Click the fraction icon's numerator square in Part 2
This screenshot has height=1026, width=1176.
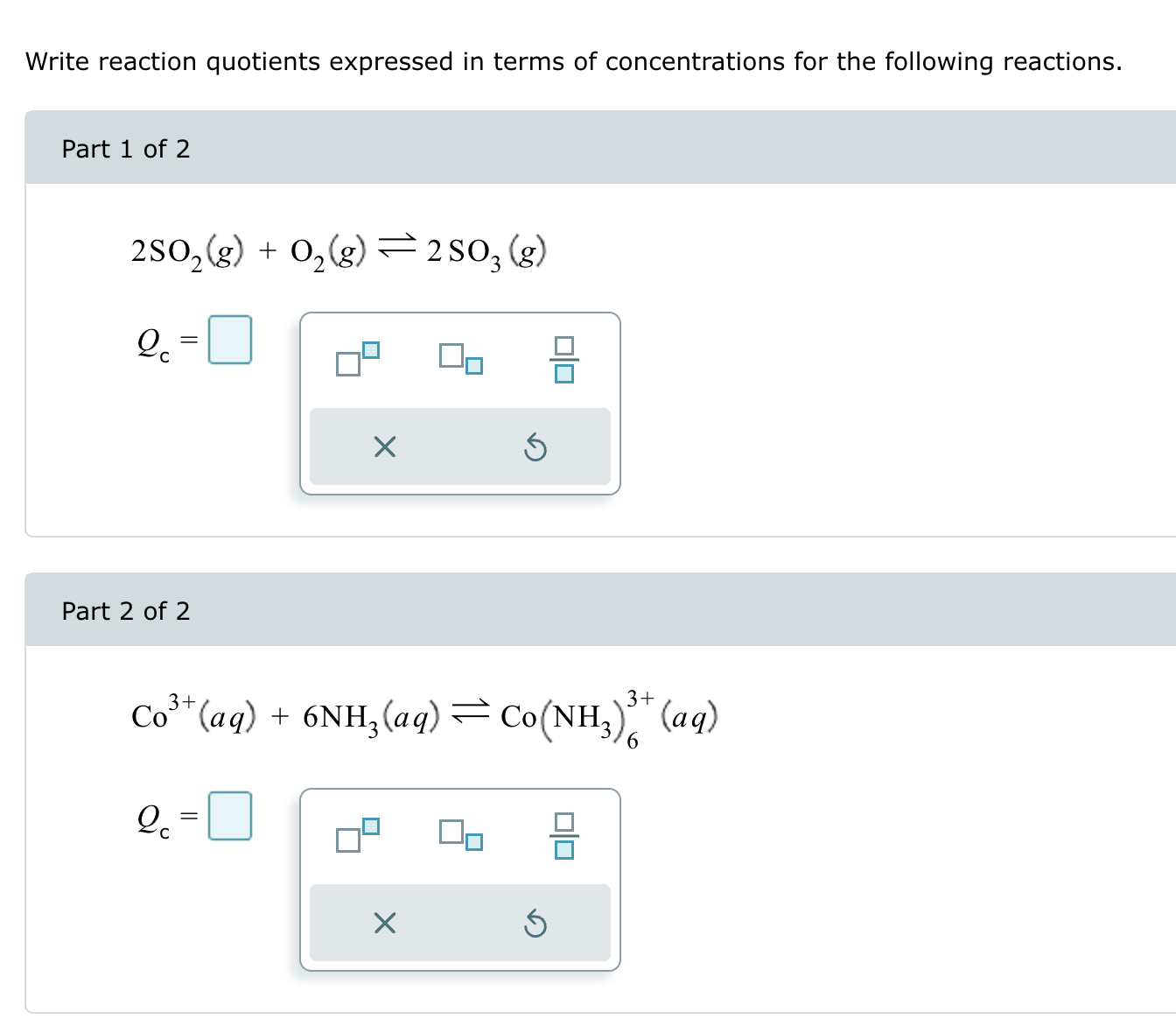click(x=565, y=821)
